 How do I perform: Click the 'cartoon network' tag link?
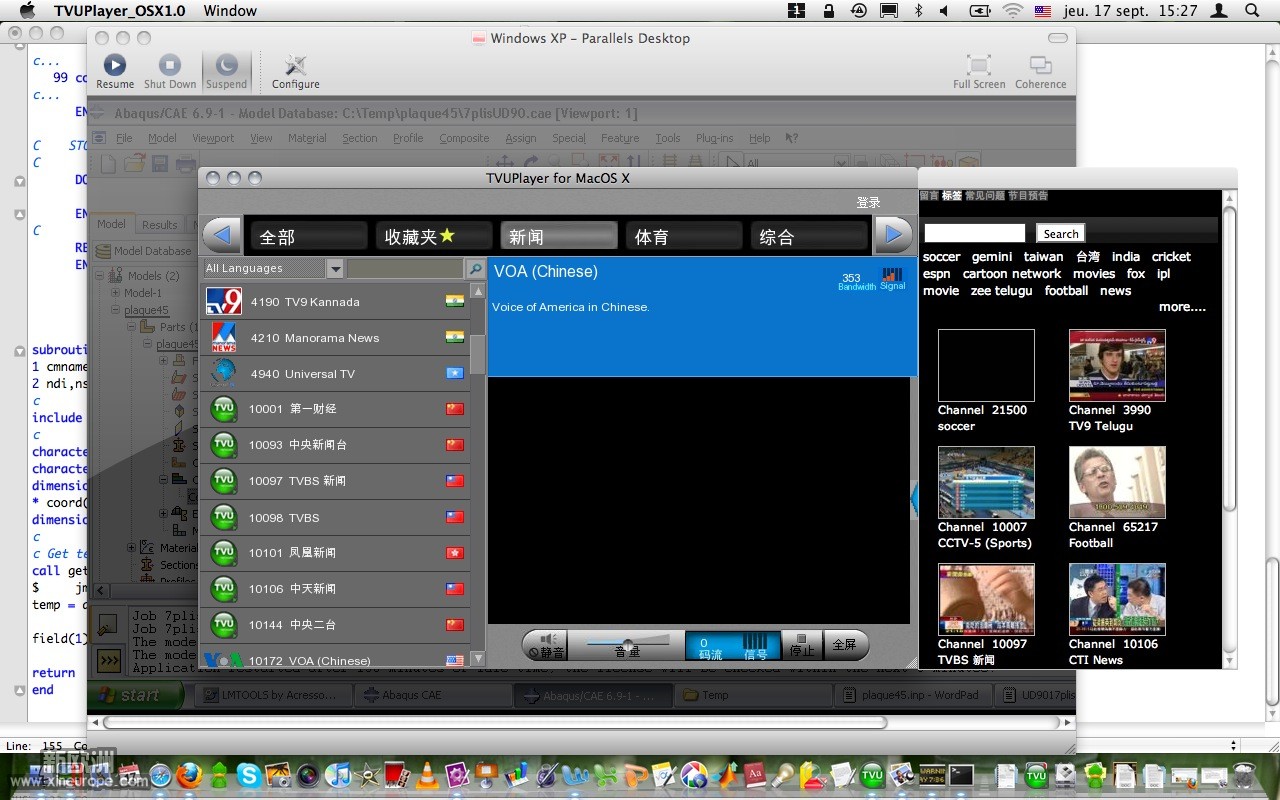point(1012,273)
